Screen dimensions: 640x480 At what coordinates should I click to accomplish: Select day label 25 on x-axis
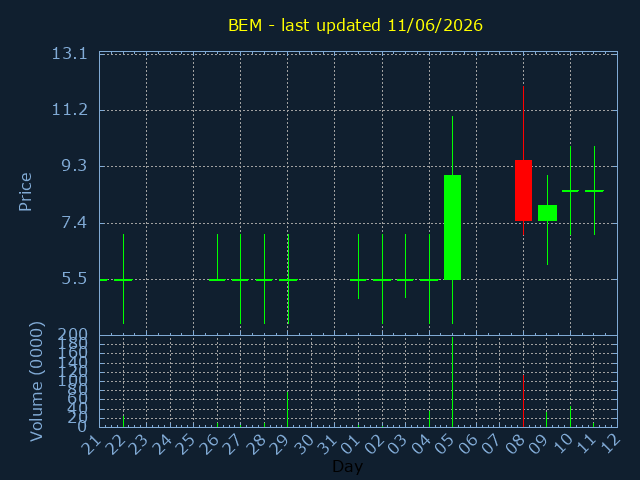point(185,445)
